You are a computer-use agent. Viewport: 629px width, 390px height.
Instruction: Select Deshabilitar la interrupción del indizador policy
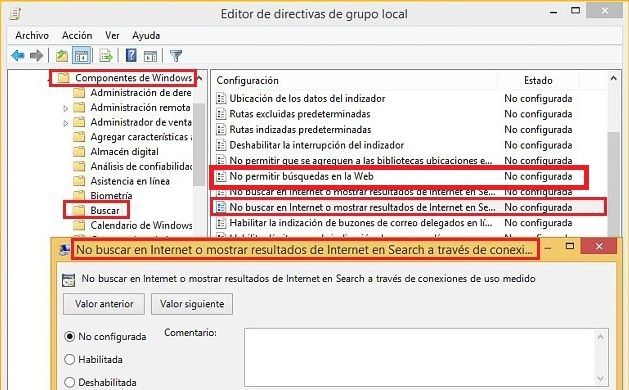[x=317, y=145]
